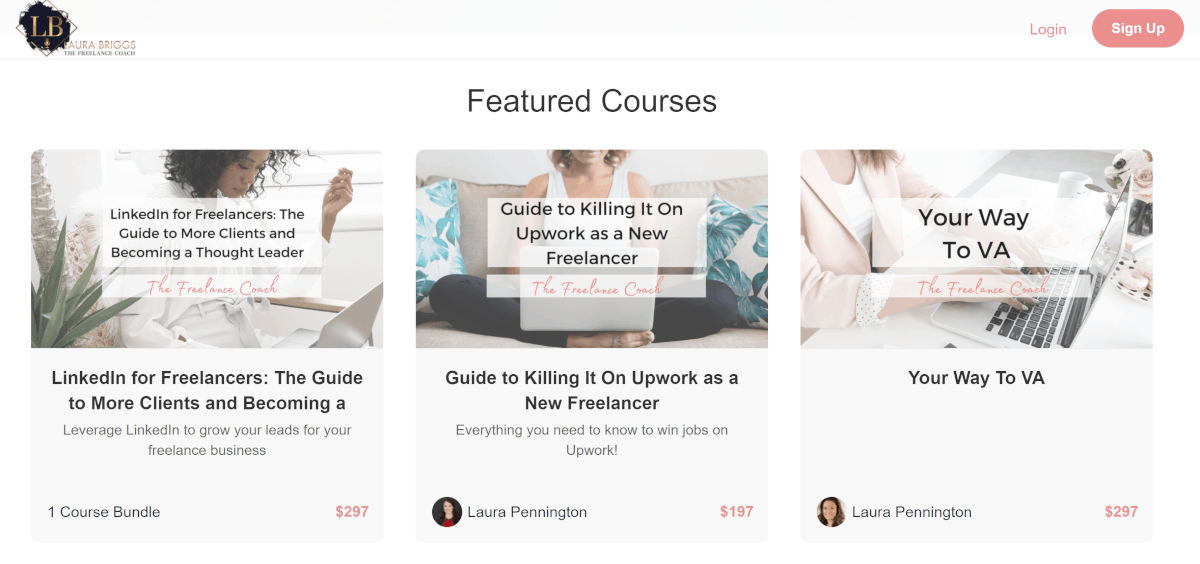Open the LinkedIn for Freelancers course thumbnail
1200x564 pixels.
[207, 249]
